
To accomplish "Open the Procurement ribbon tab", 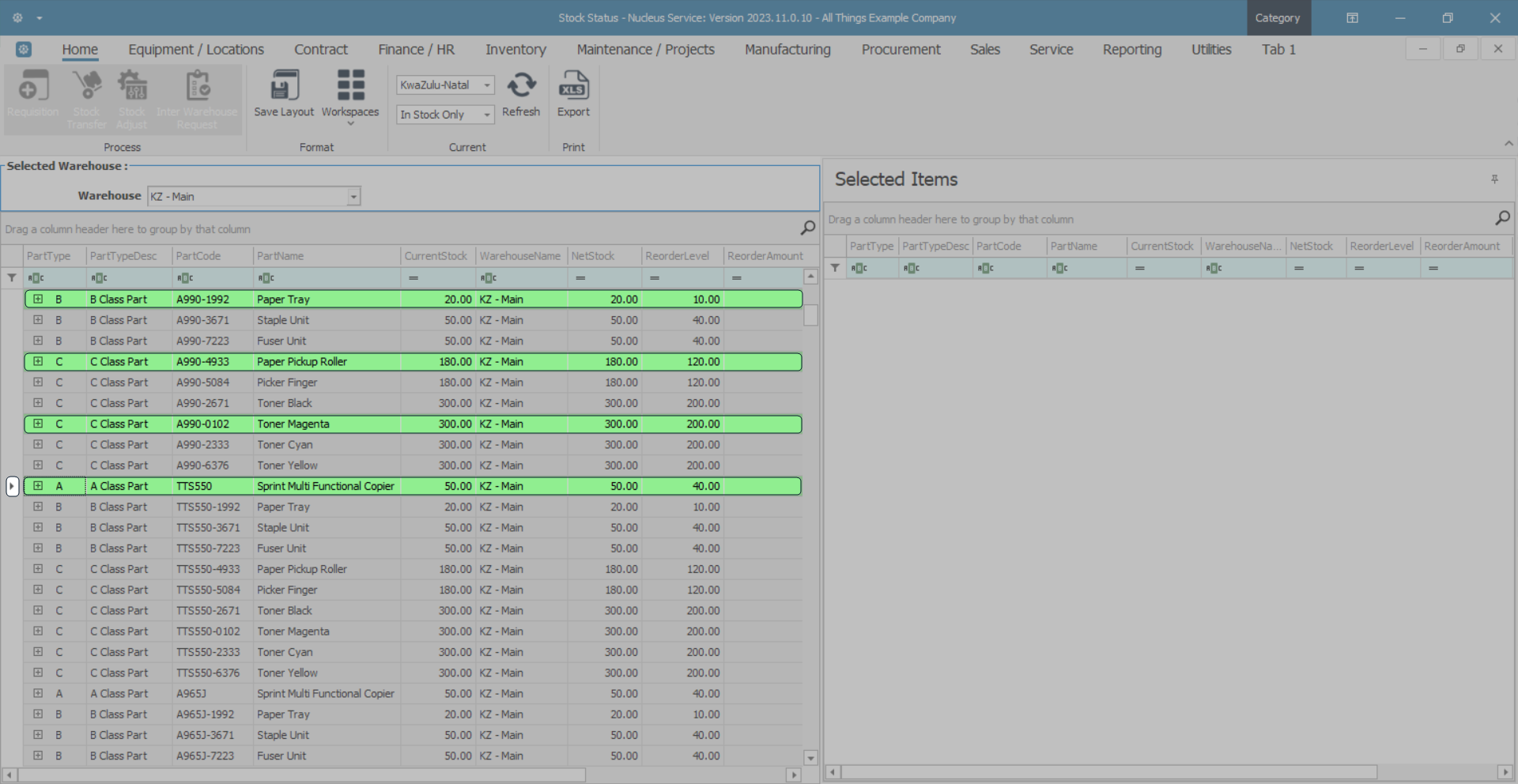I will click(x=901, y=50).
